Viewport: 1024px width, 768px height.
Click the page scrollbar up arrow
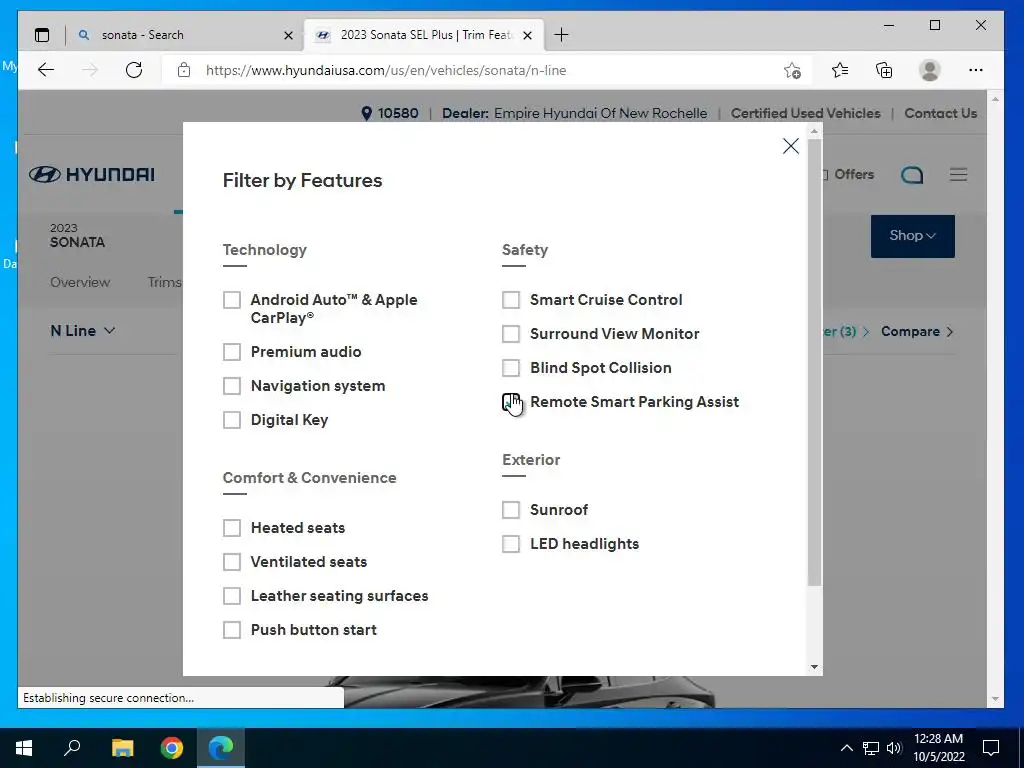[995, 99]
